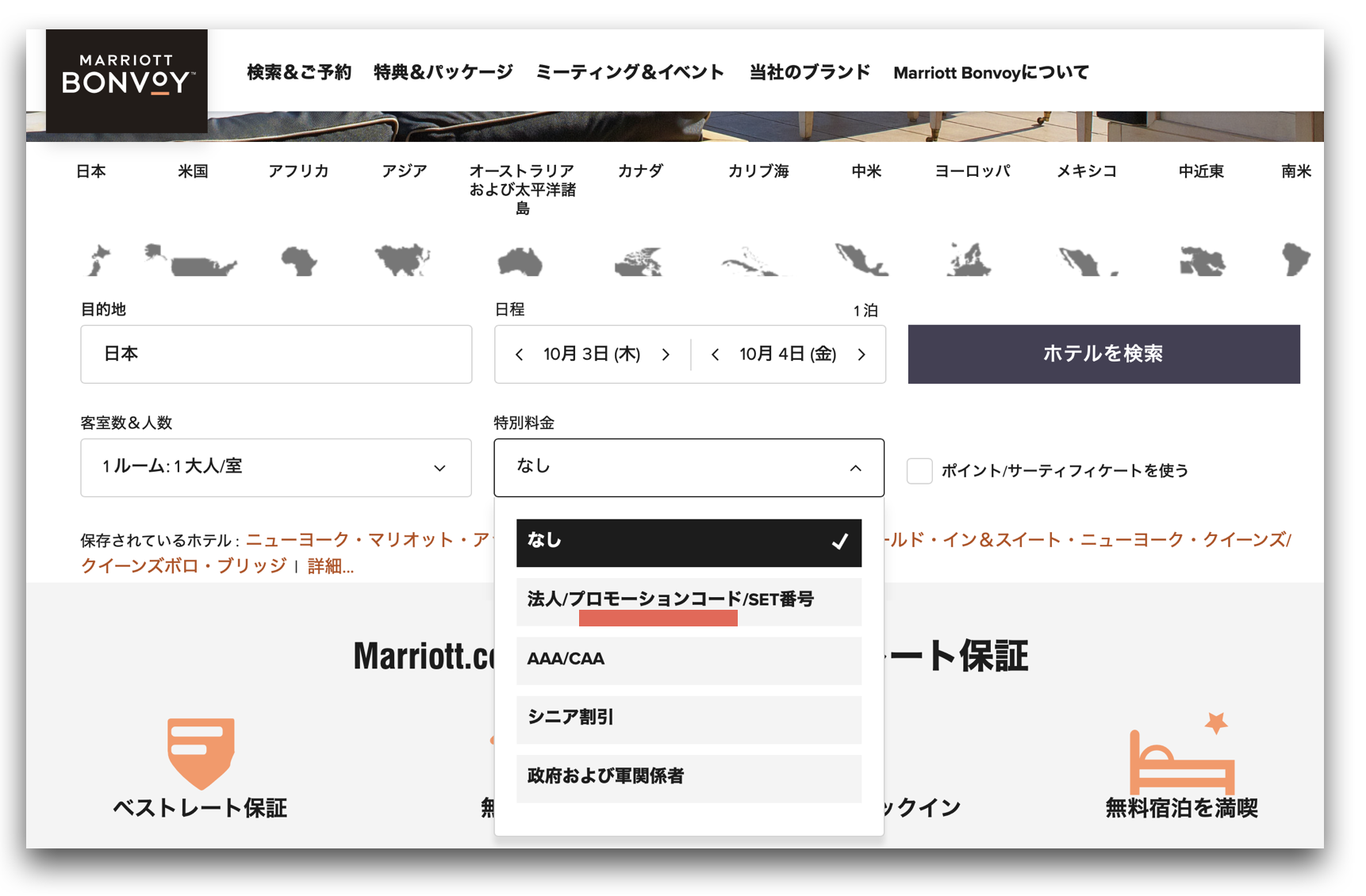Click the Marriott Bonvoy logo
The height and width of the screenshot is (896, 1366).
127,81
